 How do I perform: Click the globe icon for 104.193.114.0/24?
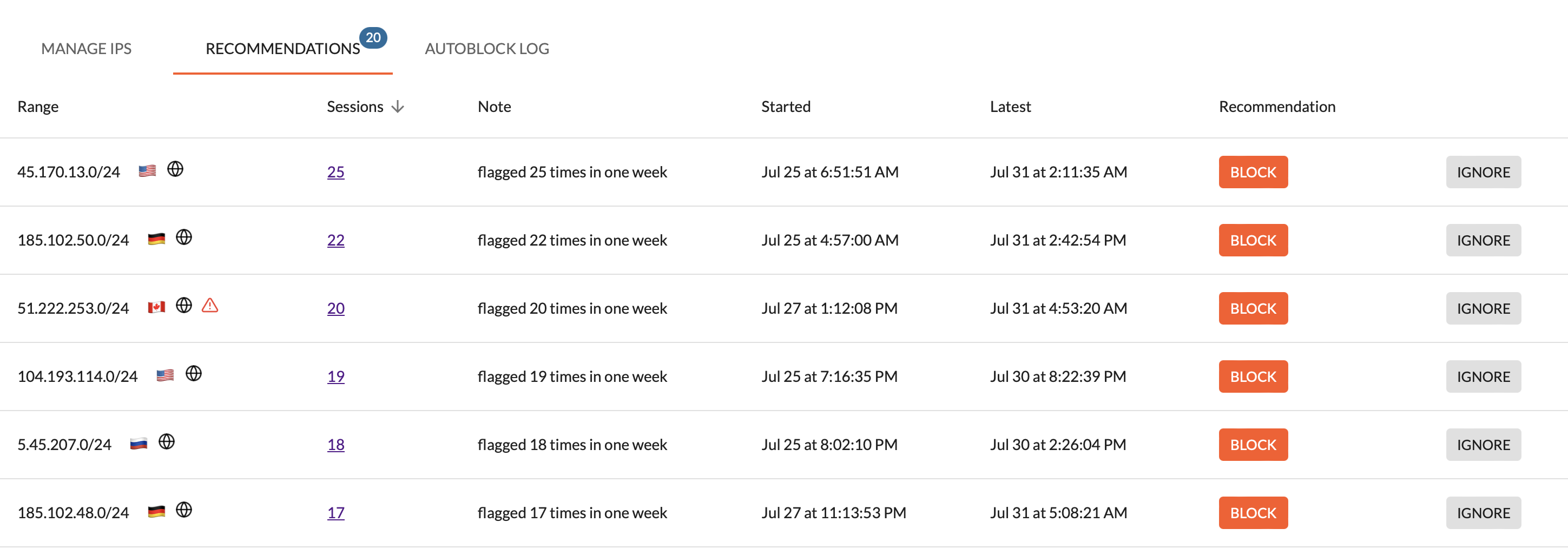194,373
